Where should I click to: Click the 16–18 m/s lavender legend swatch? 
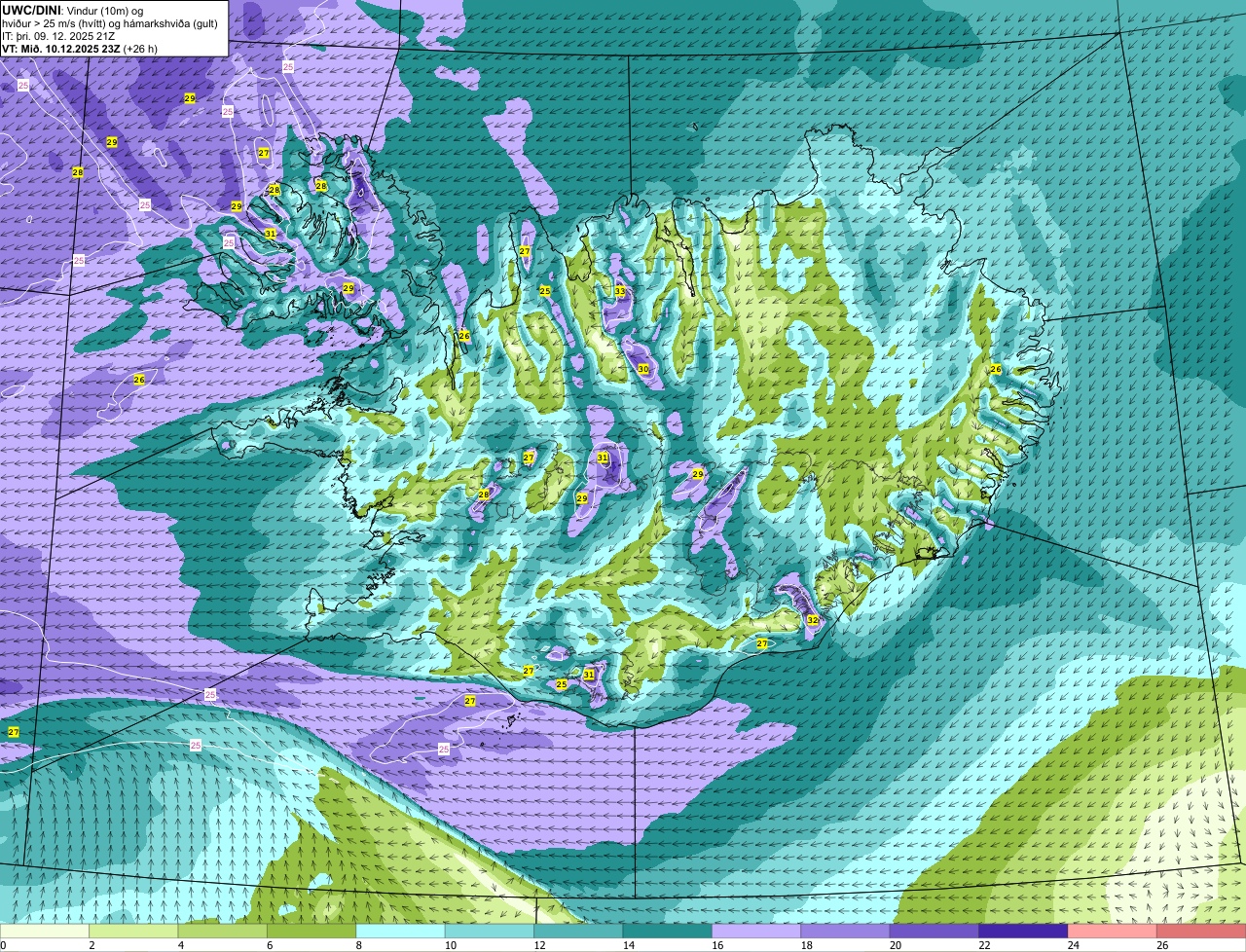[x=757, y=932]
